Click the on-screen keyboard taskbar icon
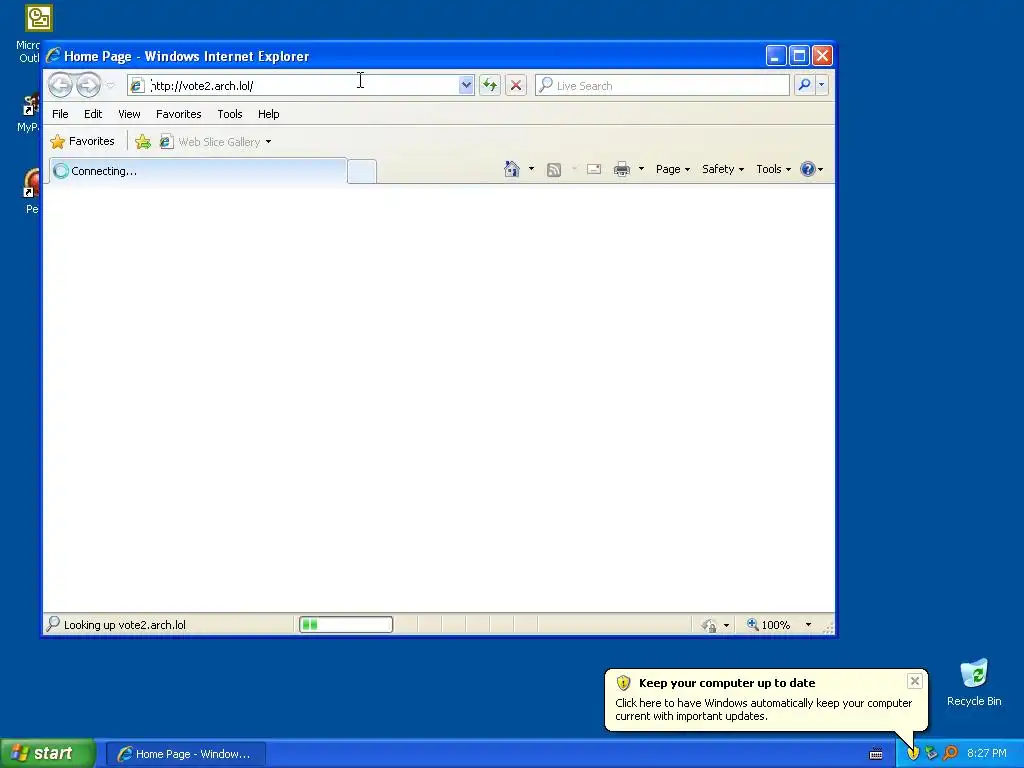 (x=876, y=754)
